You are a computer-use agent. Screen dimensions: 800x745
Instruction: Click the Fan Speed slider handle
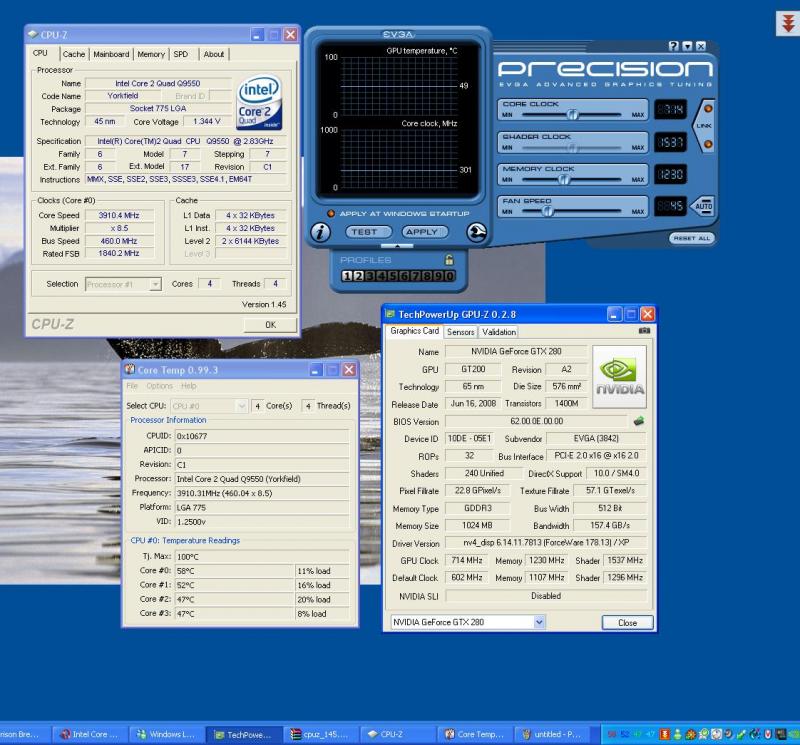547,211
